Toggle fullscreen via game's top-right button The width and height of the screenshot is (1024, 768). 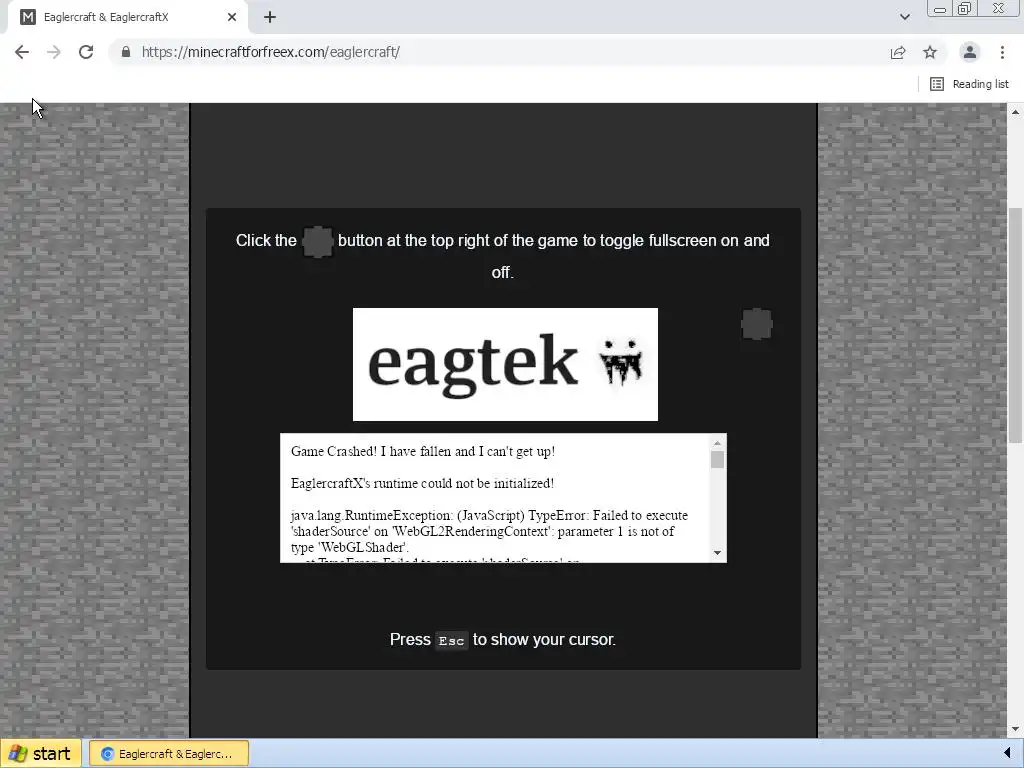pos(757,324)
